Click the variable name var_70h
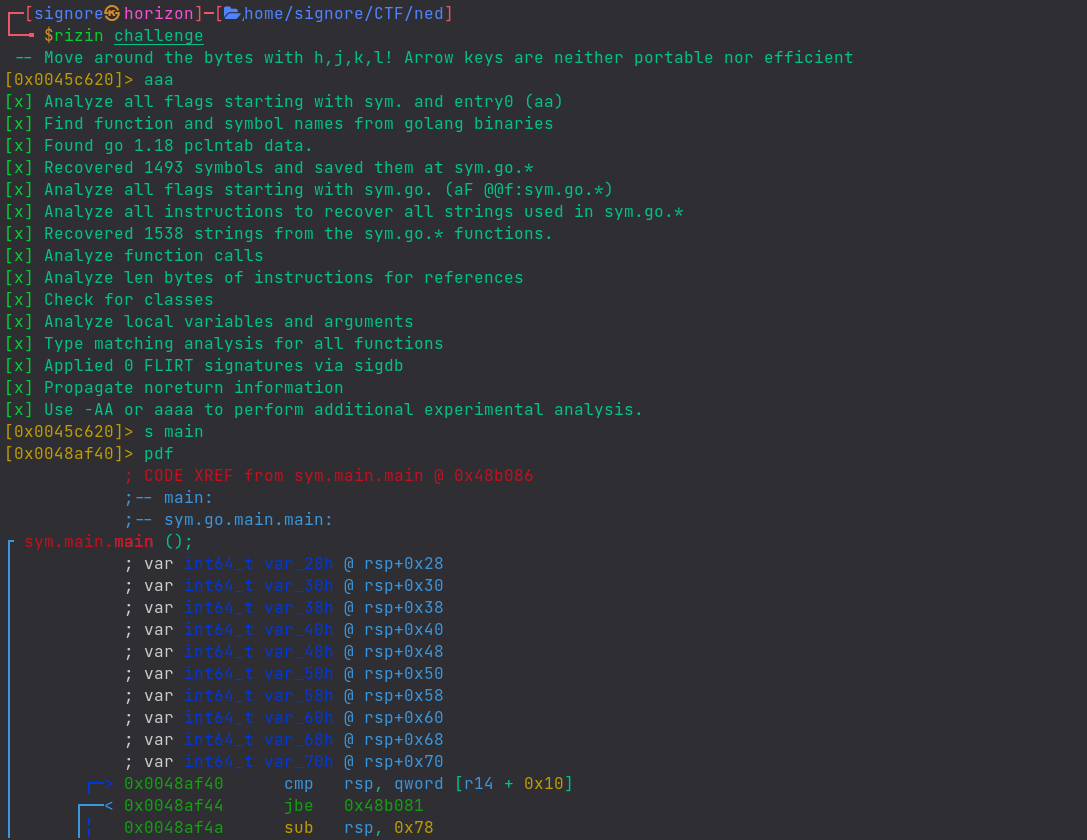 click(x=298, y=762)
